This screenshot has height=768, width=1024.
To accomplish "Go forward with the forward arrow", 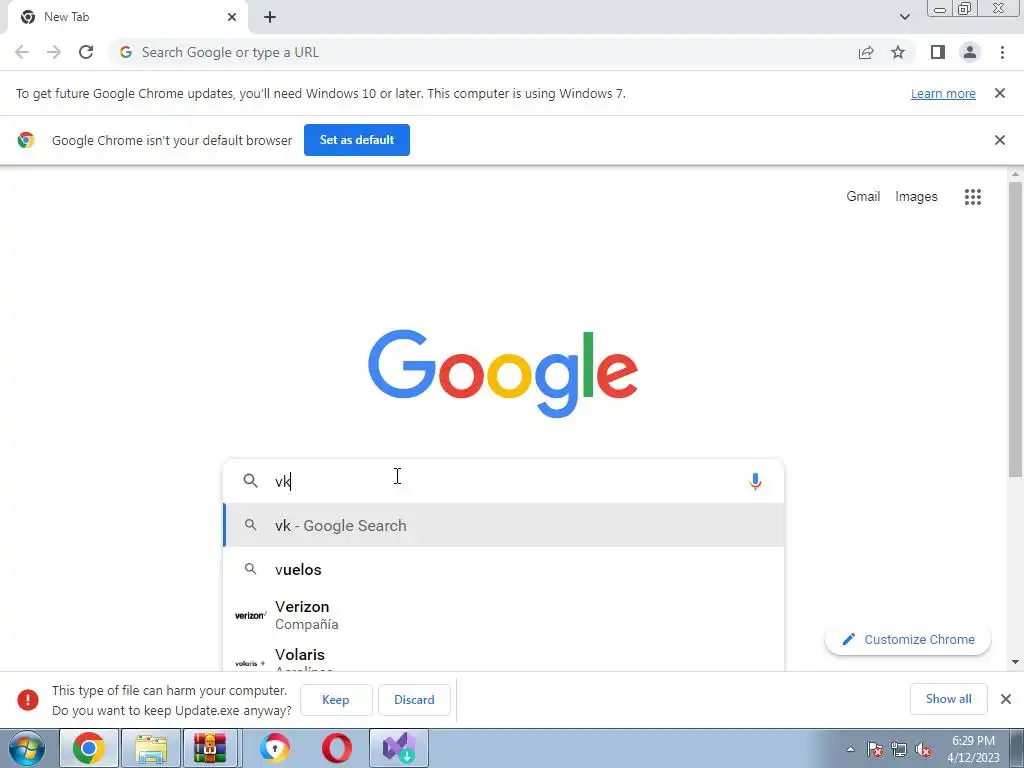I will (54, 52).
